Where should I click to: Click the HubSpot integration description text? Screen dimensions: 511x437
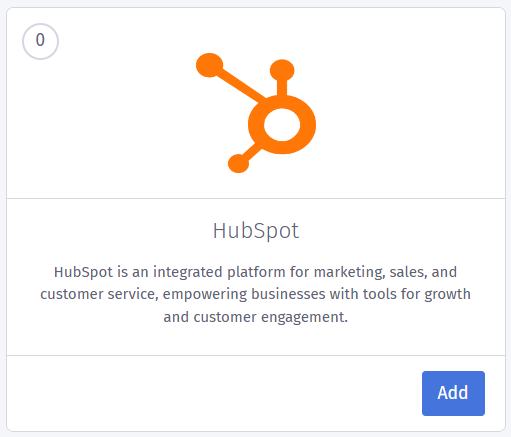click(x=256, y=294)
